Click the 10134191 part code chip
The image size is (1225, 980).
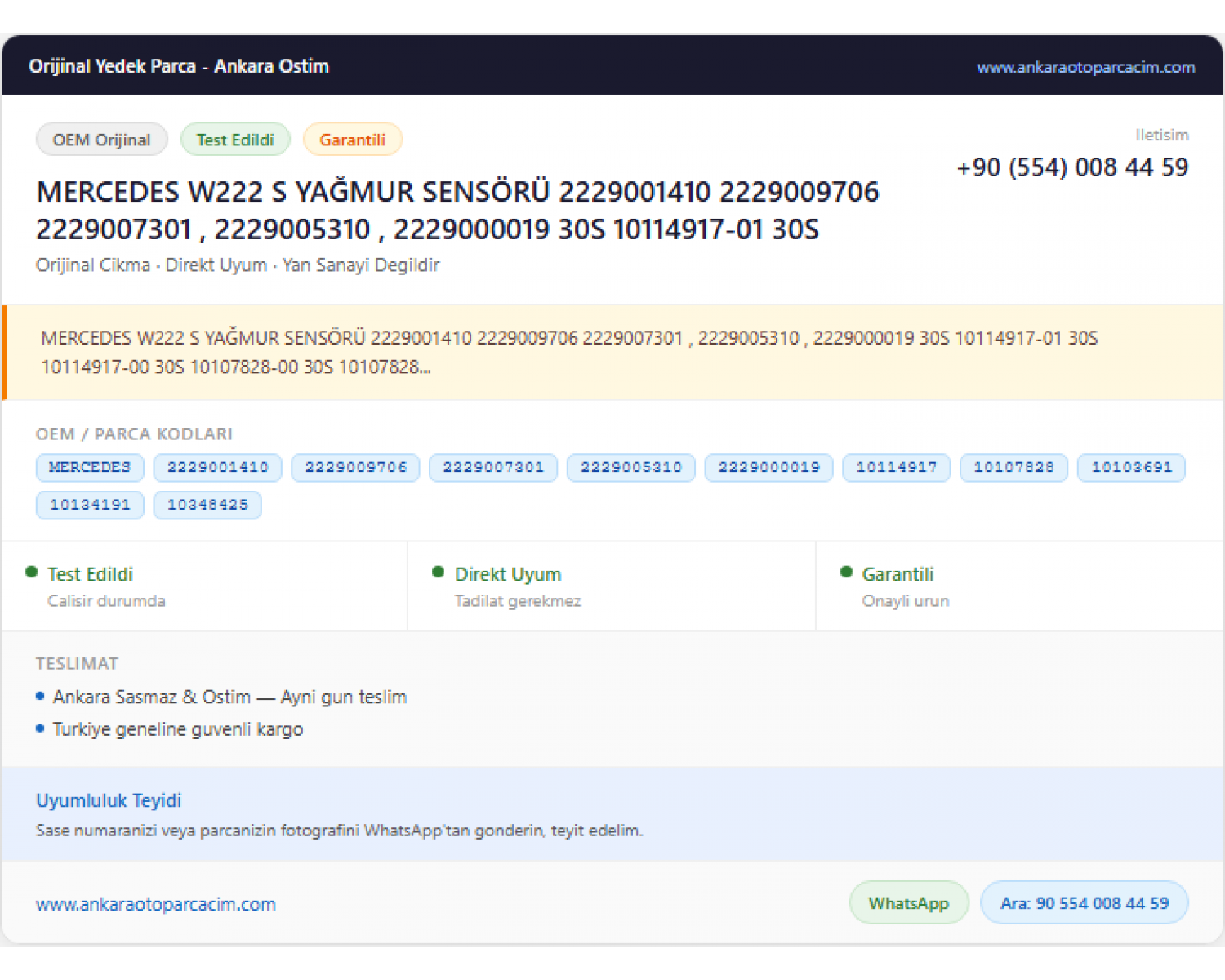(x=90, y=505)
